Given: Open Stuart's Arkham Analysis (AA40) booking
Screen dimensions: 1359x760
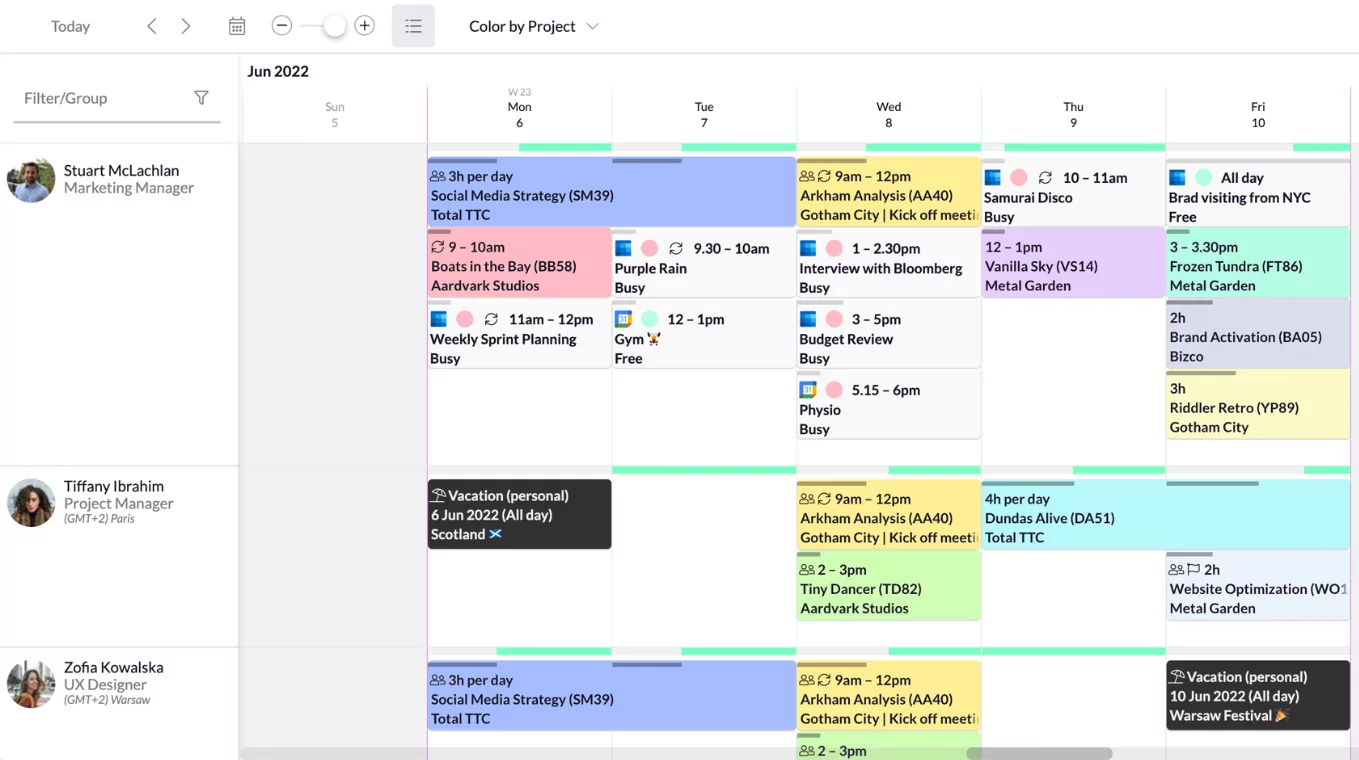Looking at the screenshot, I should pyautogui.click(x=888, y=192).
